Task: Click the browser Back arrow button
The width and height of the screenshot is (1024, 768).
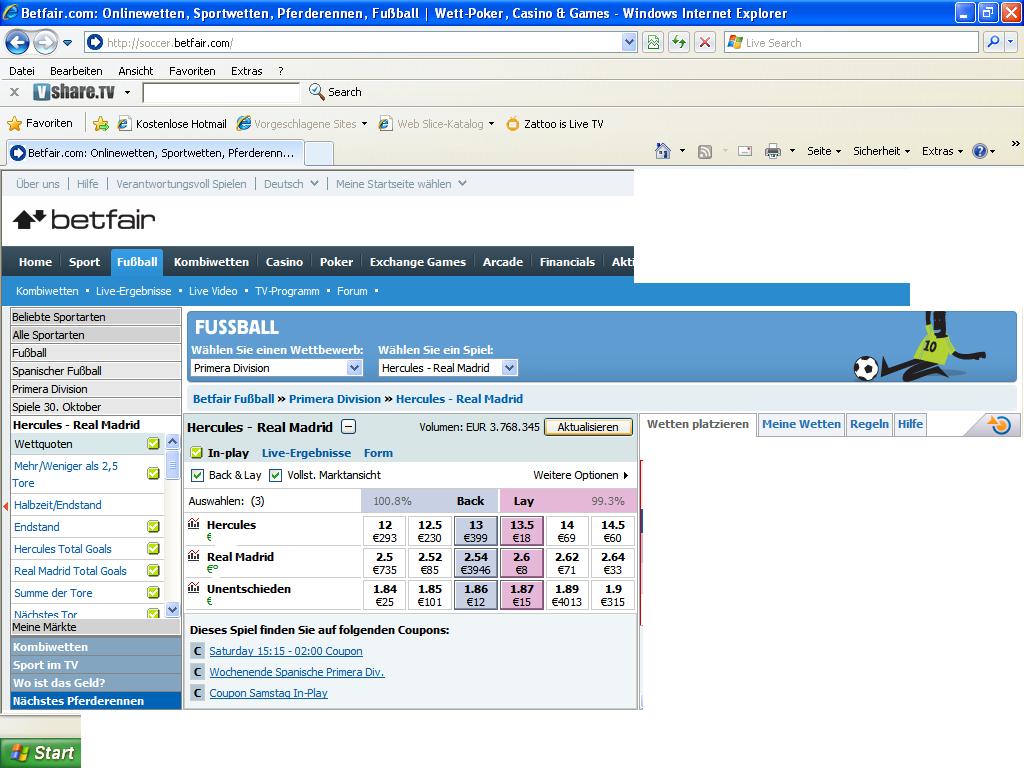Action: [x=18, y=43]
